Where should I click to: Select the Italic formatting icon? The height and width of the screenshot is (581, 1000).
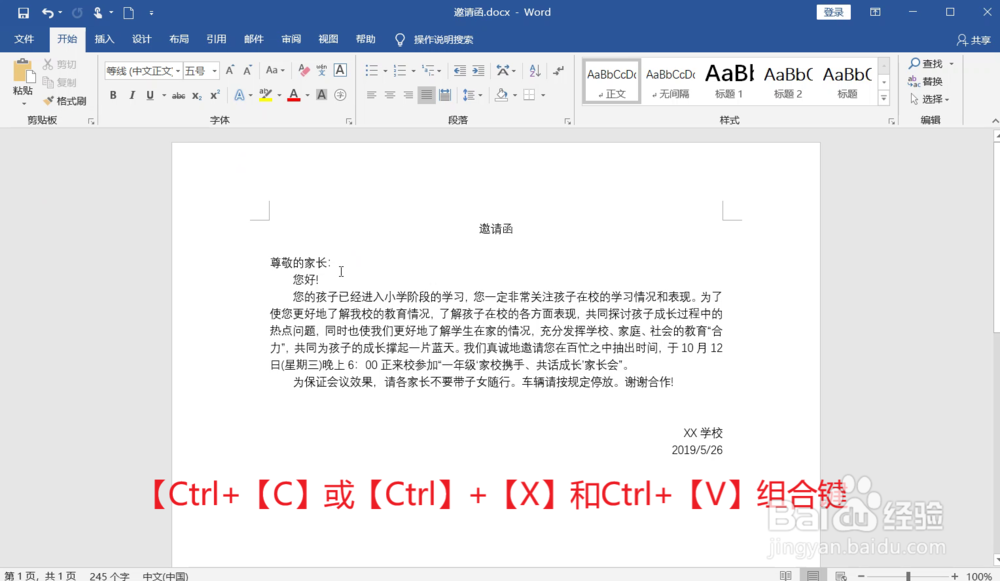tap(131, 95)
